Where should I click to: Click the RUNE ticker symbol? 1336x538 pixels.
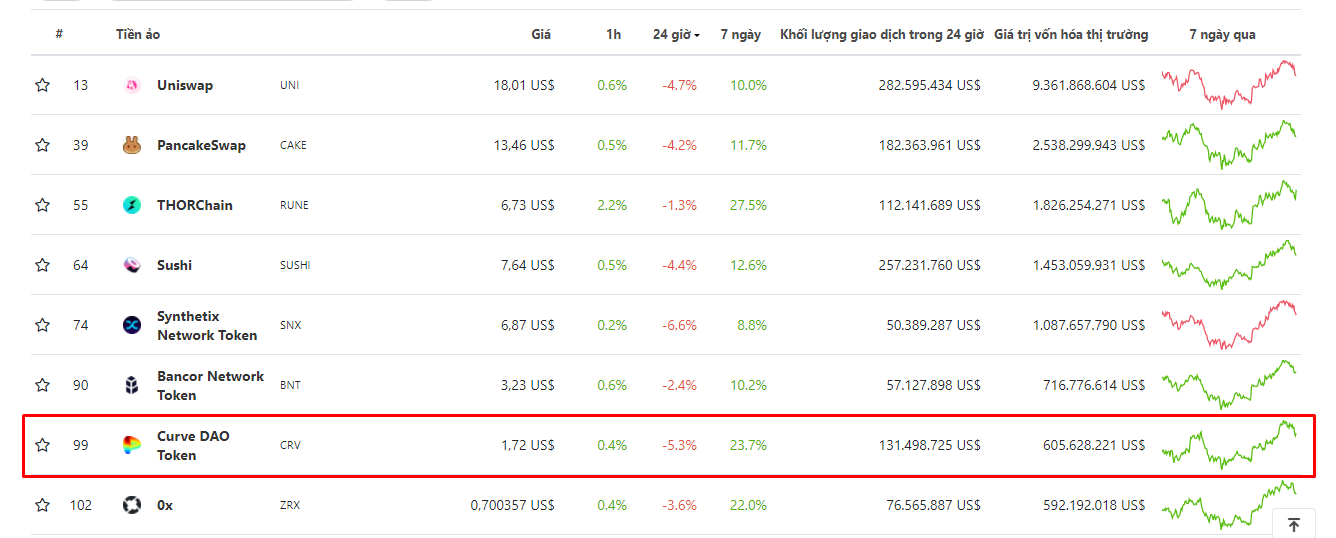[x=294, y=205]
